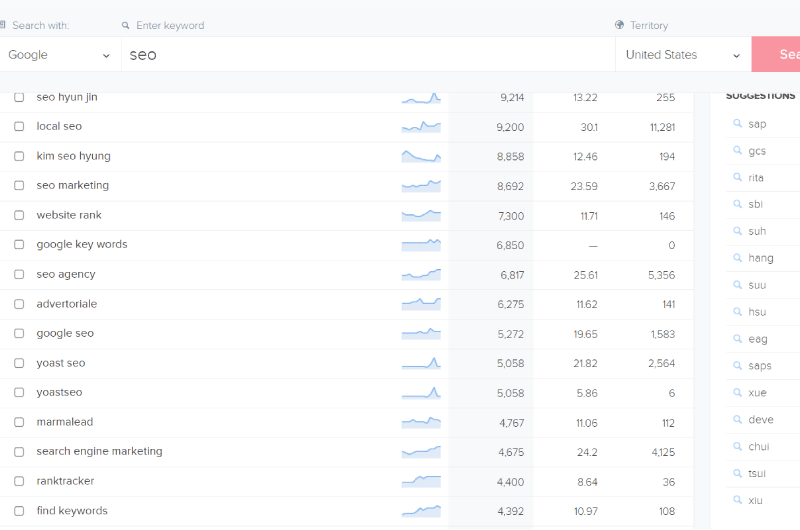
Task: Open trend chart for 'ranktracker'
Action: click(421, 482)
